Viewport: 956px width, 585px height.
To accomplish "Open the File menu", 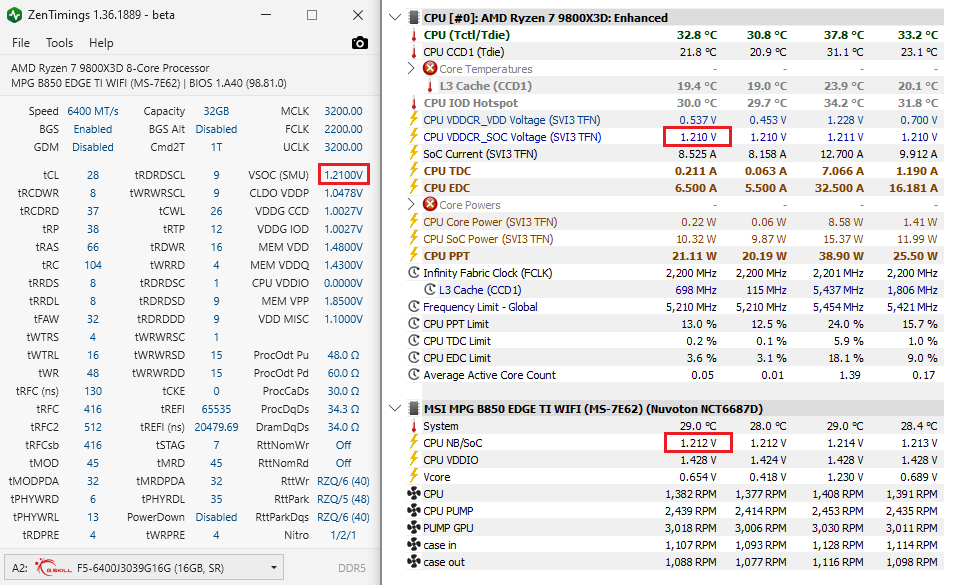I will pyautogui.click(x=21, y=43).
